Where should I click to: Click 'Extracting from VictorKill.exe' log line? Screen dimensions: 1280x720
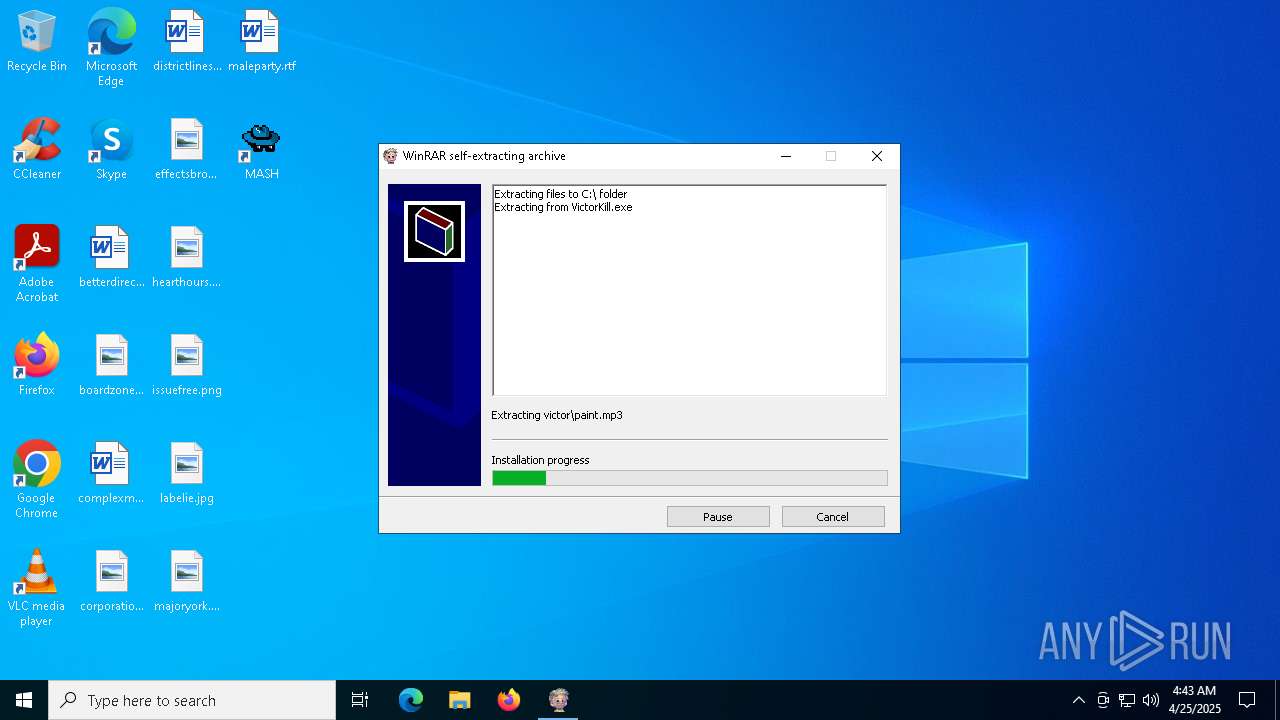point(563,207)
